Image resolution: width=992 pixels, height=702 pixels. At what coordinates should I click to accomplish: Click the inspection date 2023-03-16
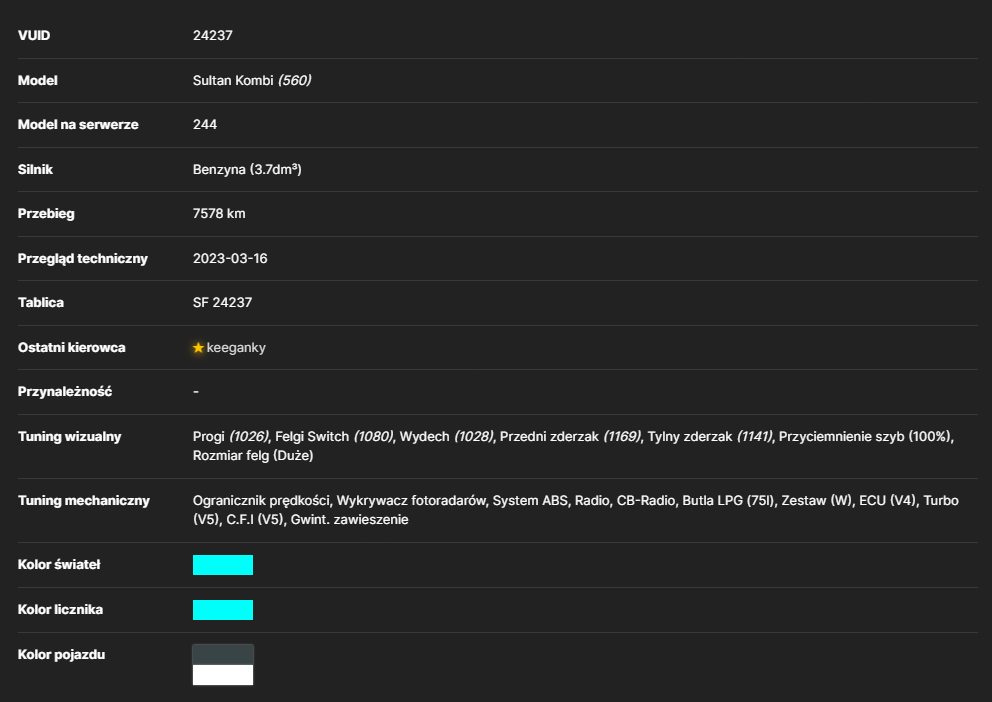[230, 259]
